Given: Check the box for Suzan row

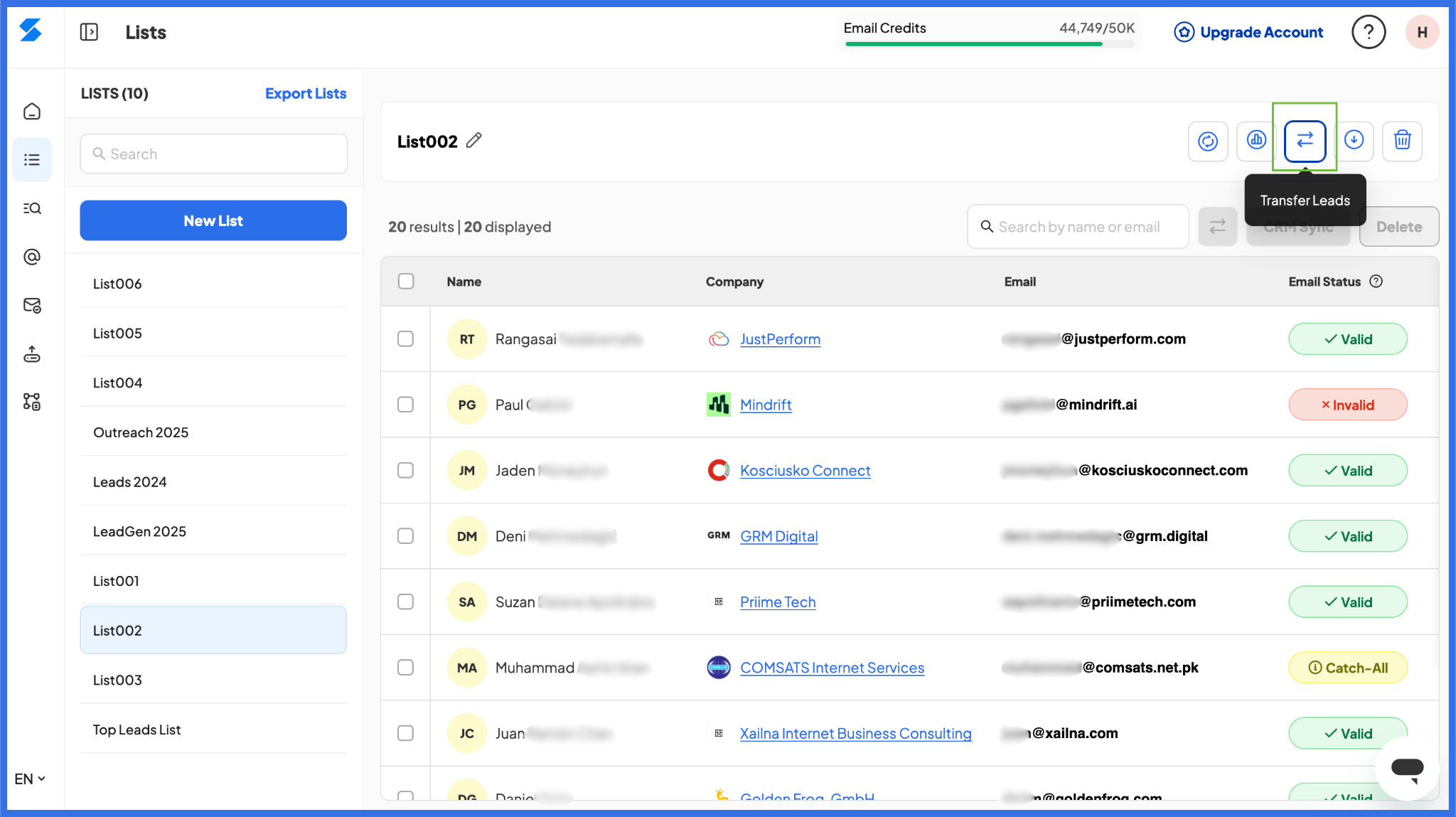Looking at the screenshot, I should pyautogui.click(x=405, y=602).
